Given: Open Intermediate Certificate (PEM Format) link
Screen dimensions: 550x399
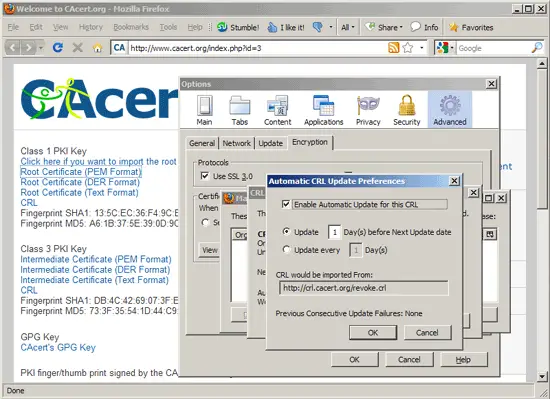Looking at the screenshot, I should pos(96,259).
